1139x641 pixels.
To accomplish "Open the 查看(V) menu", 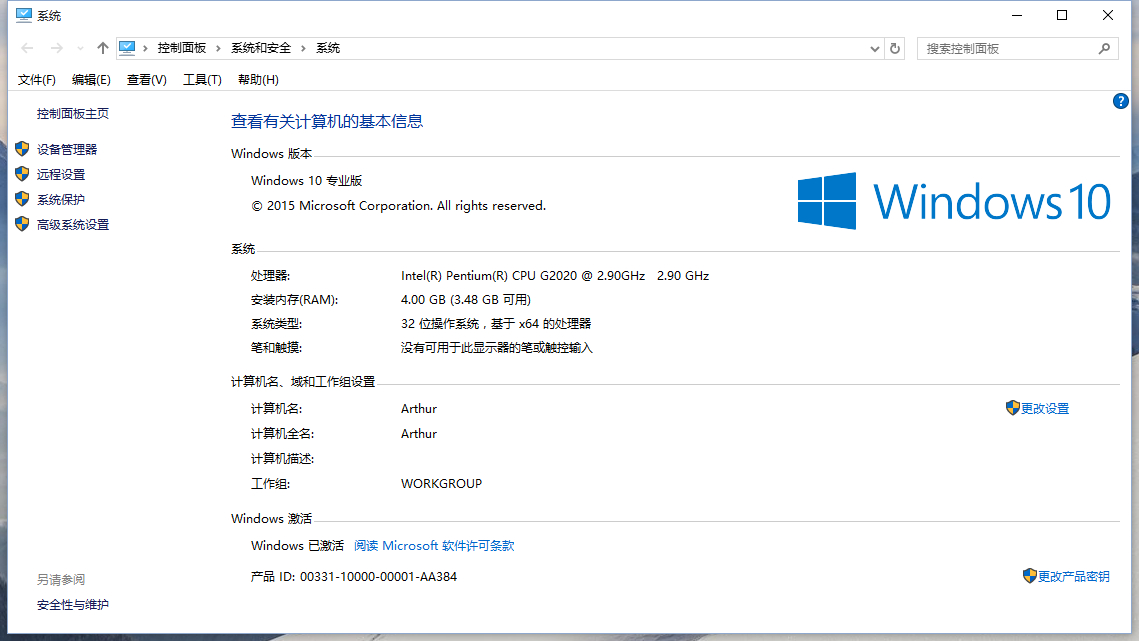I will [x=146, y=80].
